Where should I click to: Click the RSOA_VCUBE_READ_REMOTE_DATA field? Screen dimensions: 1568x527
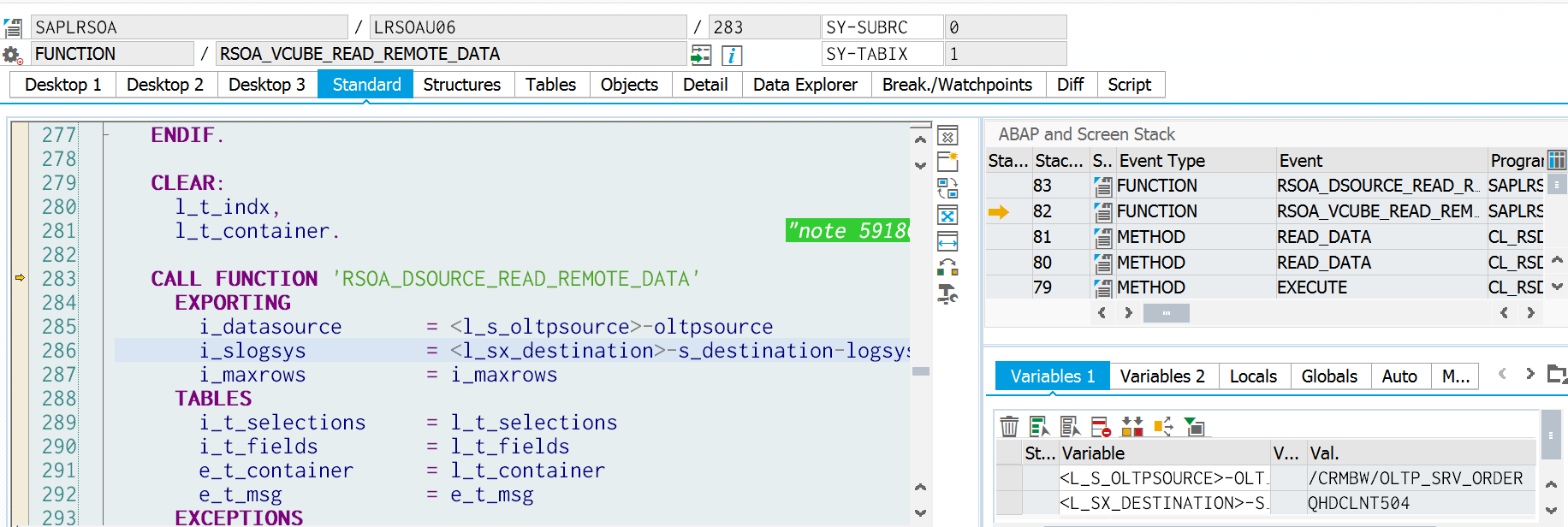pyautogui.click(x=450, y=54)
